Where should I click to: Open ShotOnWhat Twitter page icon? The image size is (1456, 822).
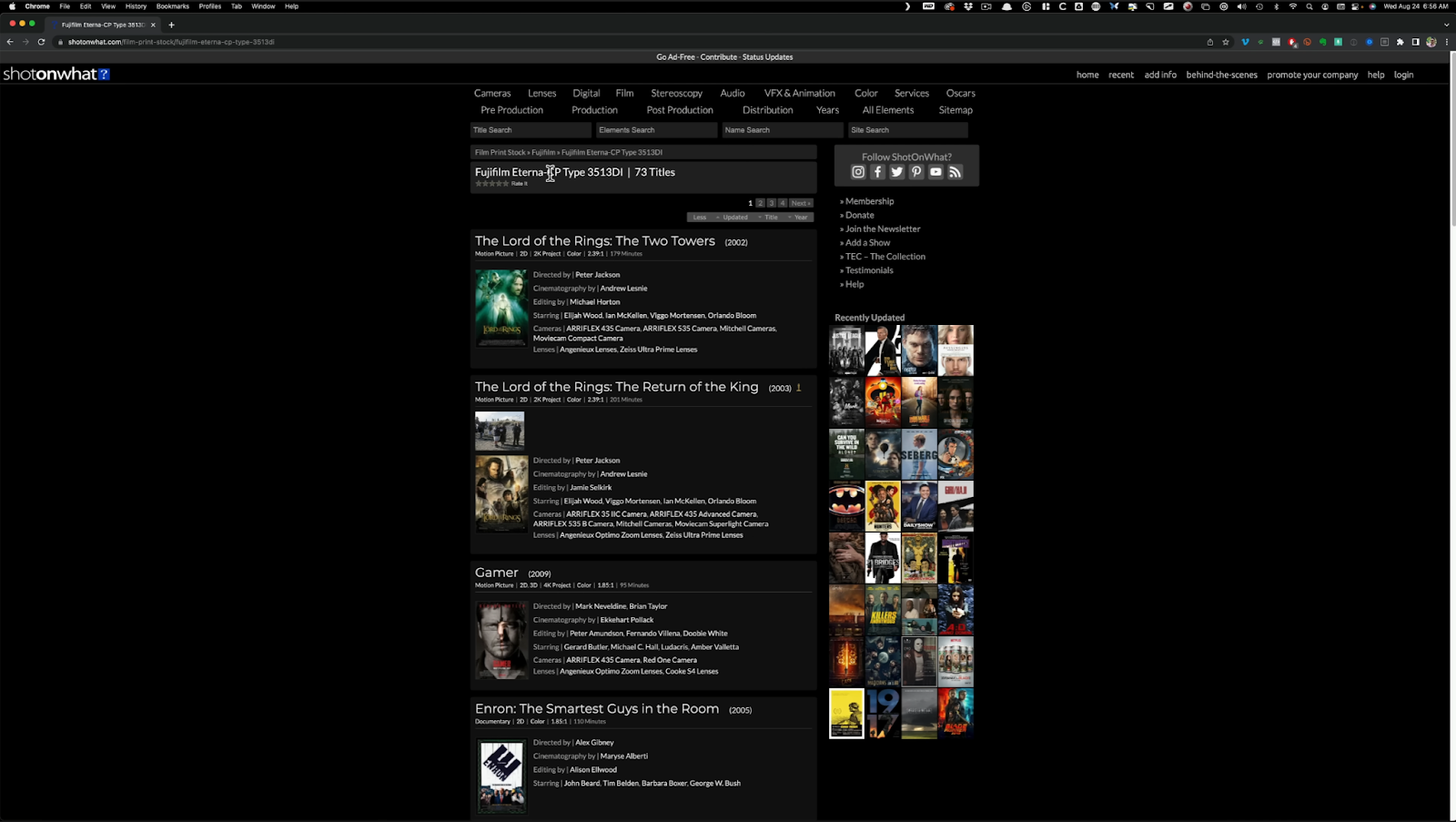tap(897, 171)
